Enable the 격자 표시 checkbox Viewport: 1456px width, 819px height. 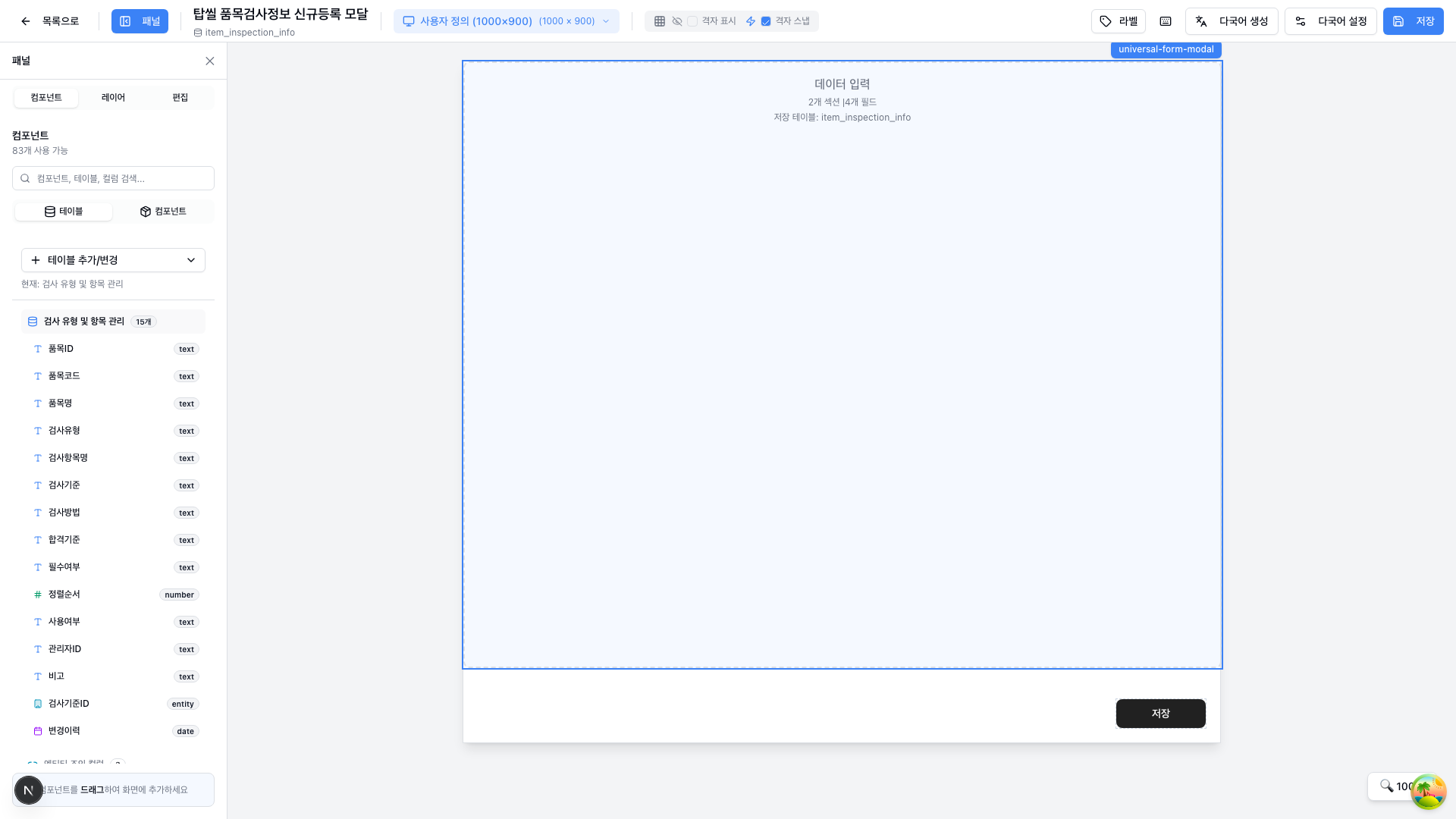click(692, 21)
